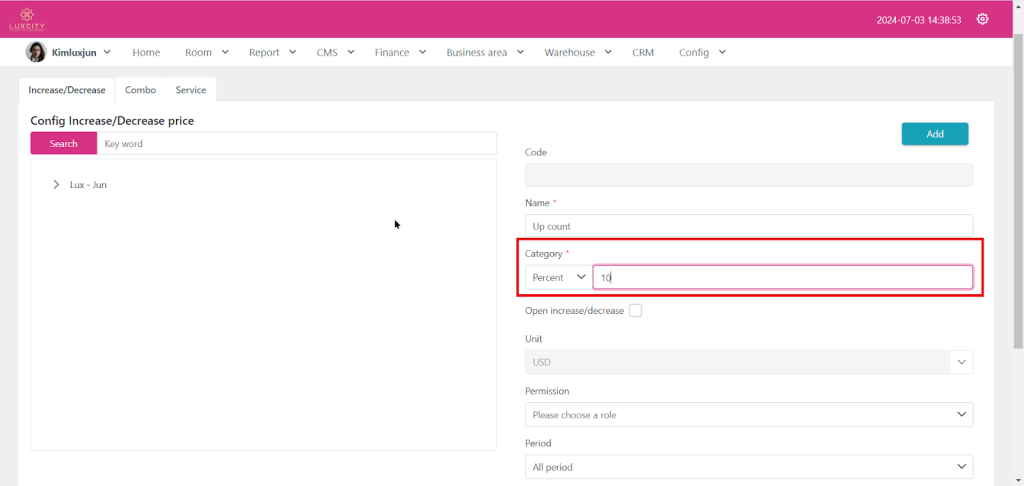Click the Key word search field
1024x486 pixels.
point(296,144)
